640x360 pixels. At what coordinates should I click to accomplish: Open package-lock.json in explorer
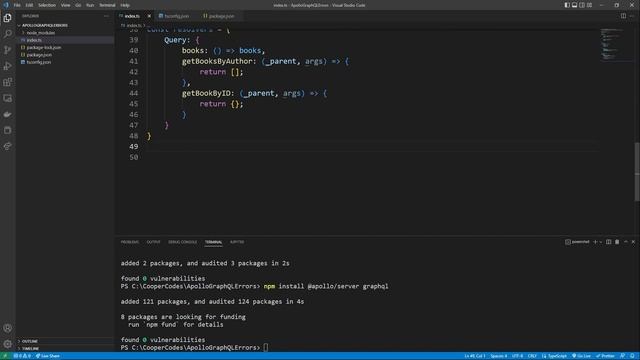click(44, 47)
